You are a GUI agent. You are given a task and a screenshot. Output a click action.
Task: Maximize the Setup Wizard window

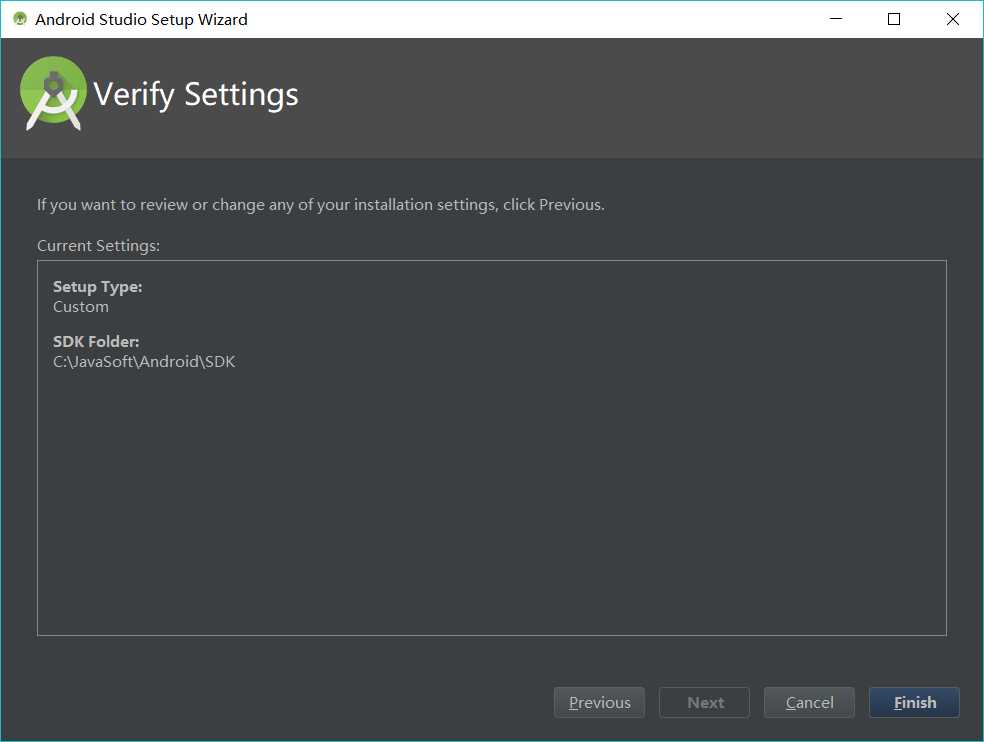[894, 19]
